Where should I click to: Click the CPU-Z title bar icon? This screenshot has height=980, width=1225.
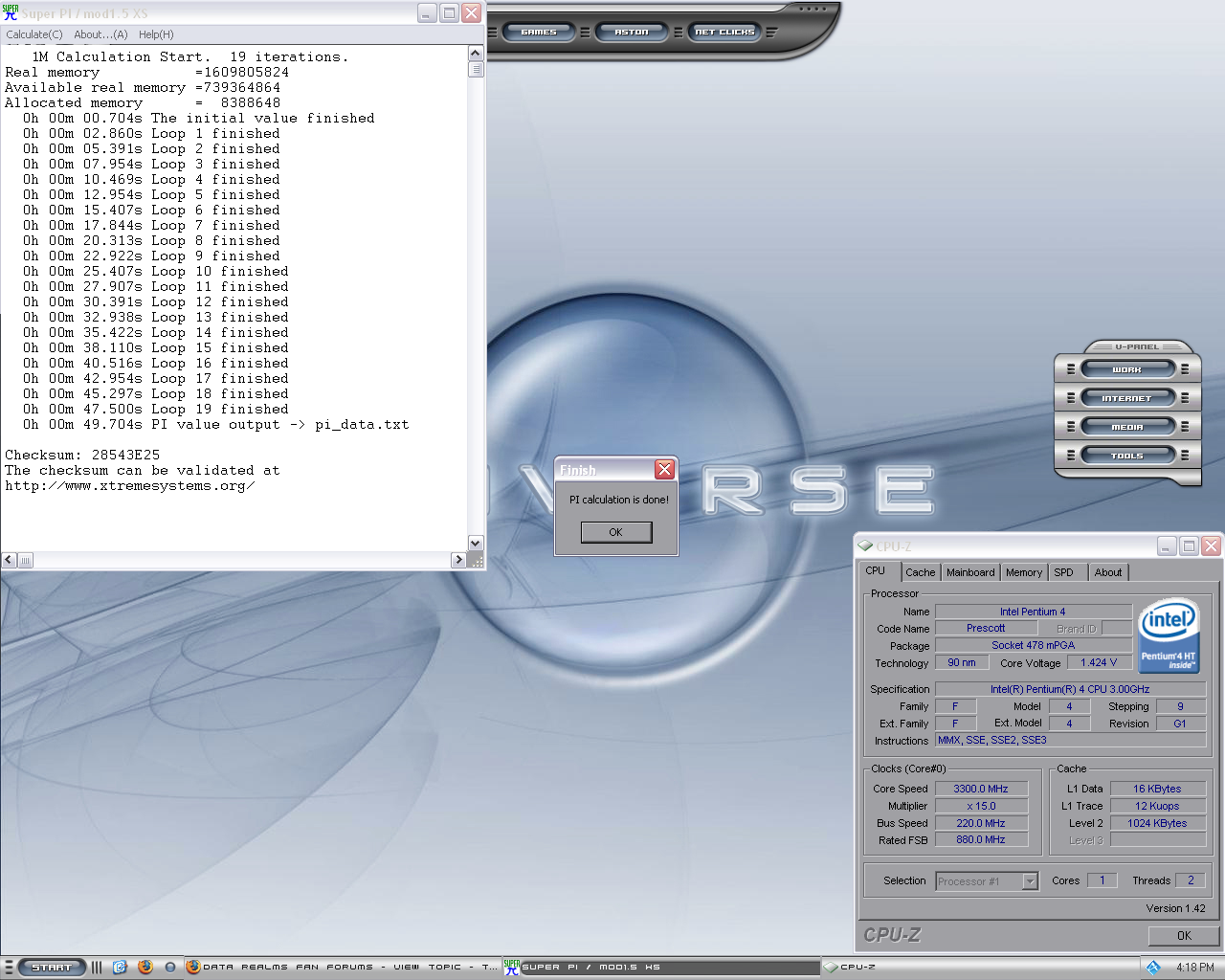866,546
